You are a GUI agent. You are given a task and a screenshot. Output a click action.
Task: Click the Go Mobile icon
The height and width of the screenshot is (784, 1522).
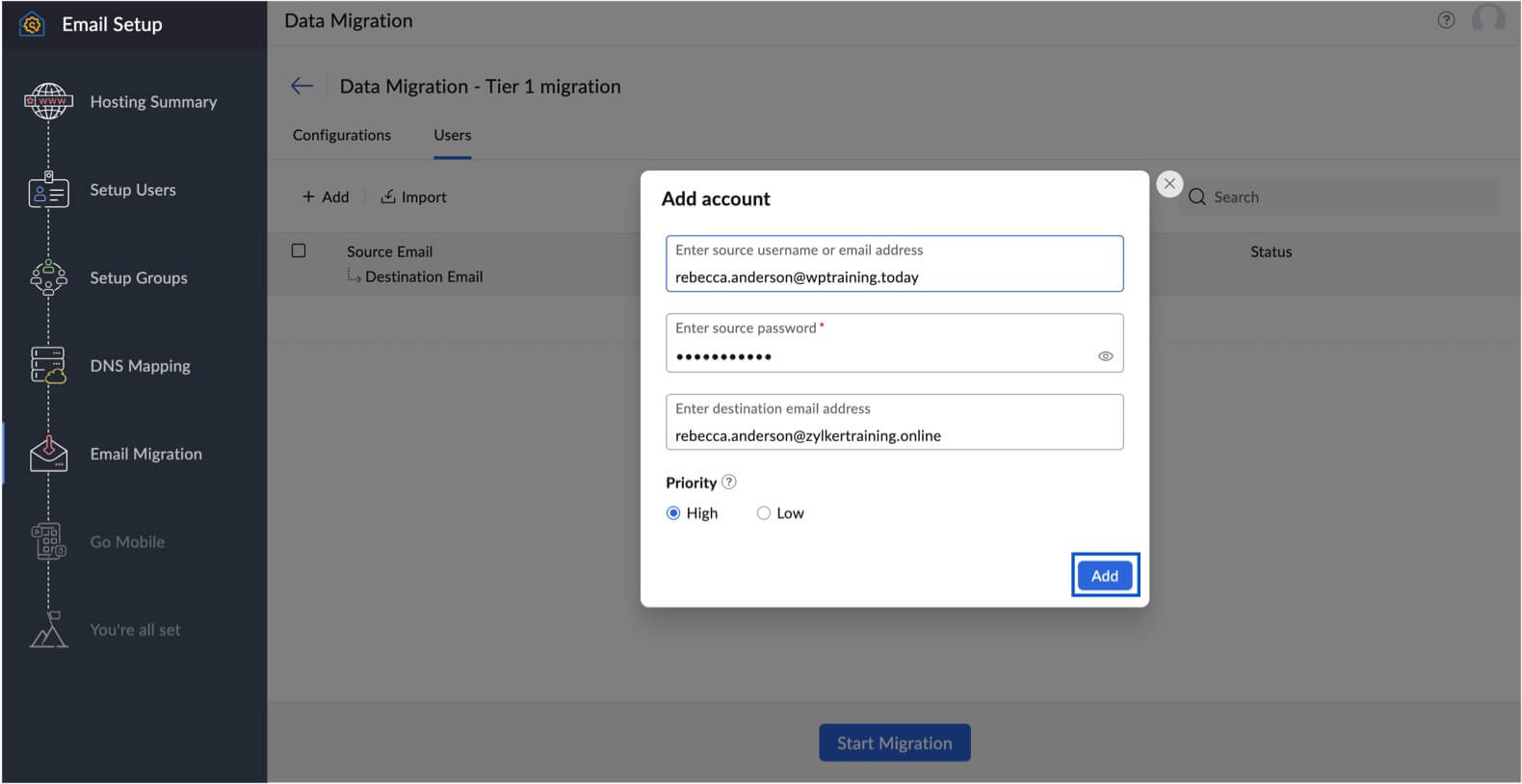tap(48, 541)
